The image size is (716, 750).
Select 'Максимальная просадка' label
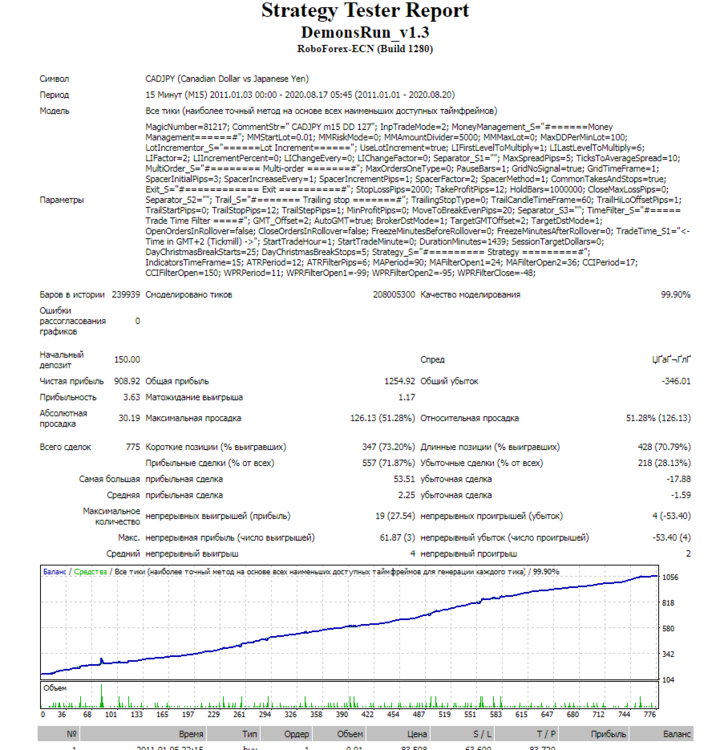[193, 419]
